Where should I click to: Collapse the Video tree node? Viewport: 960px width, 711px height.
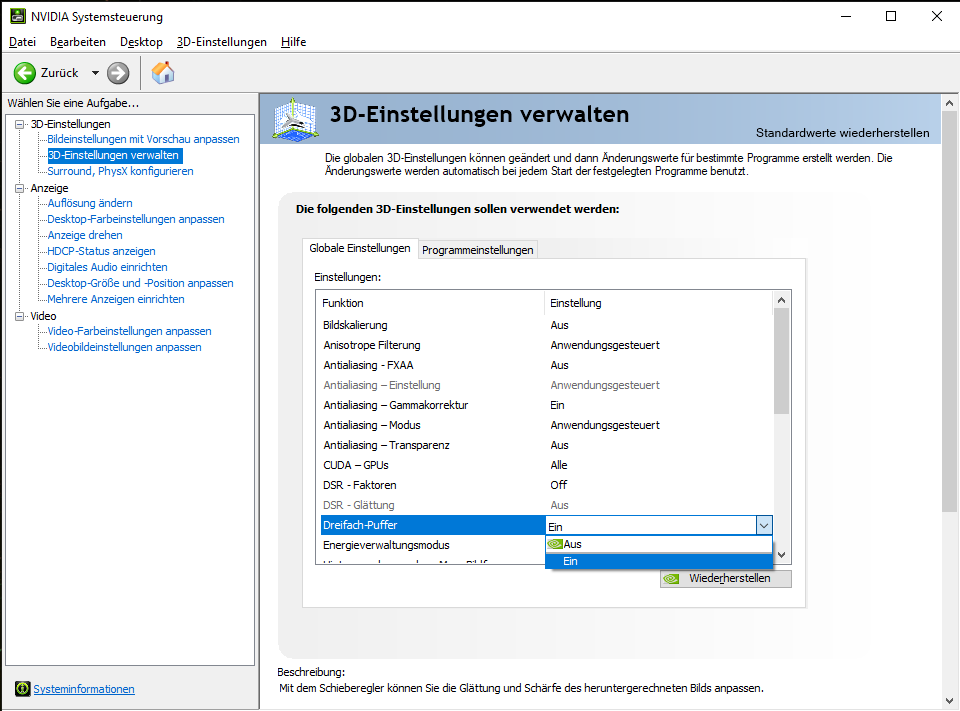point(20,316)
